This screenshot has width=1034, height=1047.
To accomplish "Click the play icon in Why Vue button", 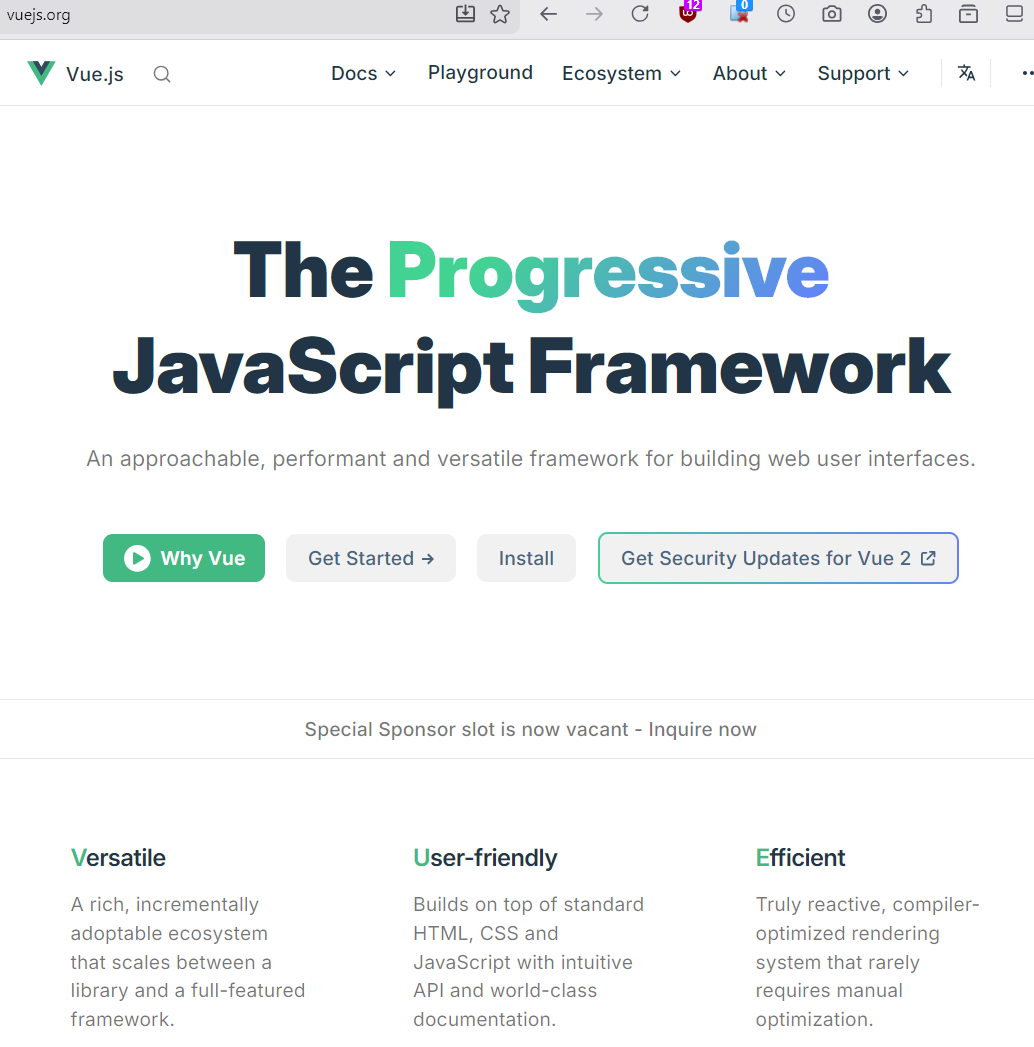I will pos(137,558).
